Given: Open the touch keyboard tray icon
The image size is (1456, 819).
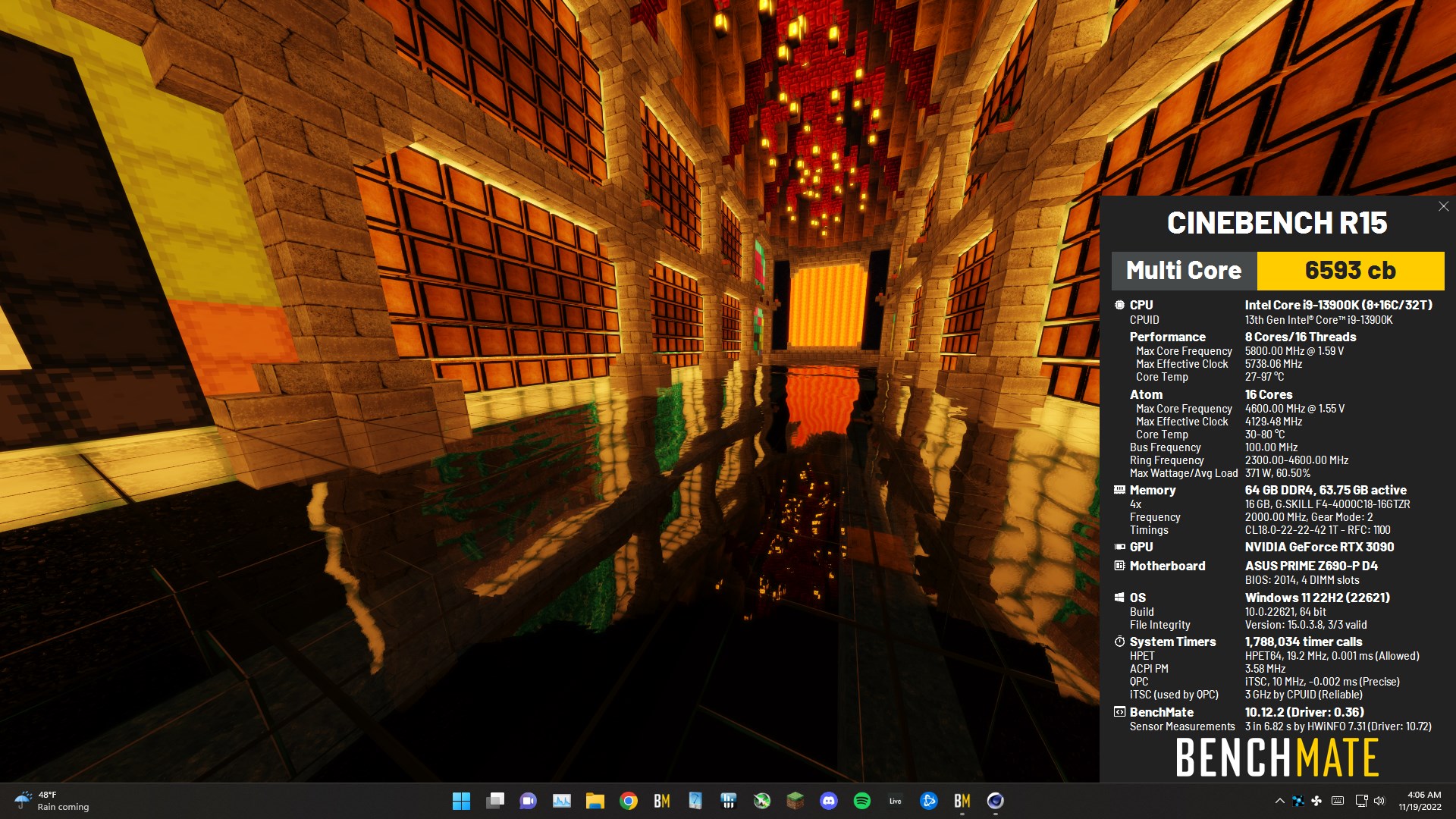Looking at the screenshot, I should coord(1338,801).
